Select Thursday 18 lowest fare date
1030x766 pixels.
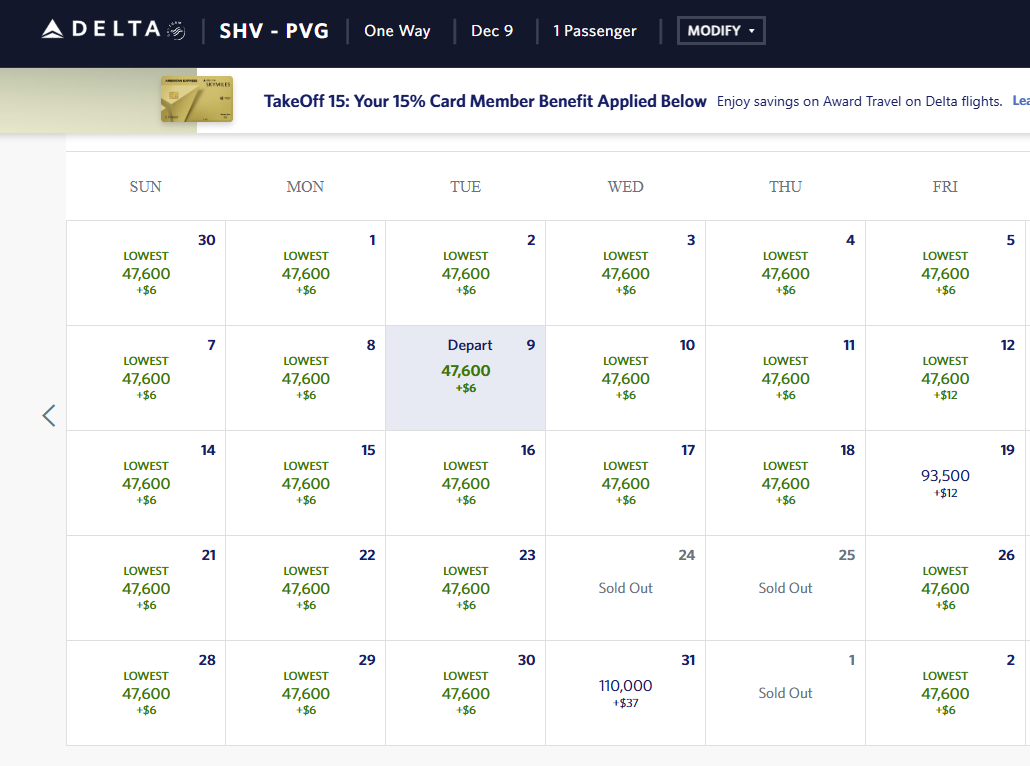click(785, 483)
